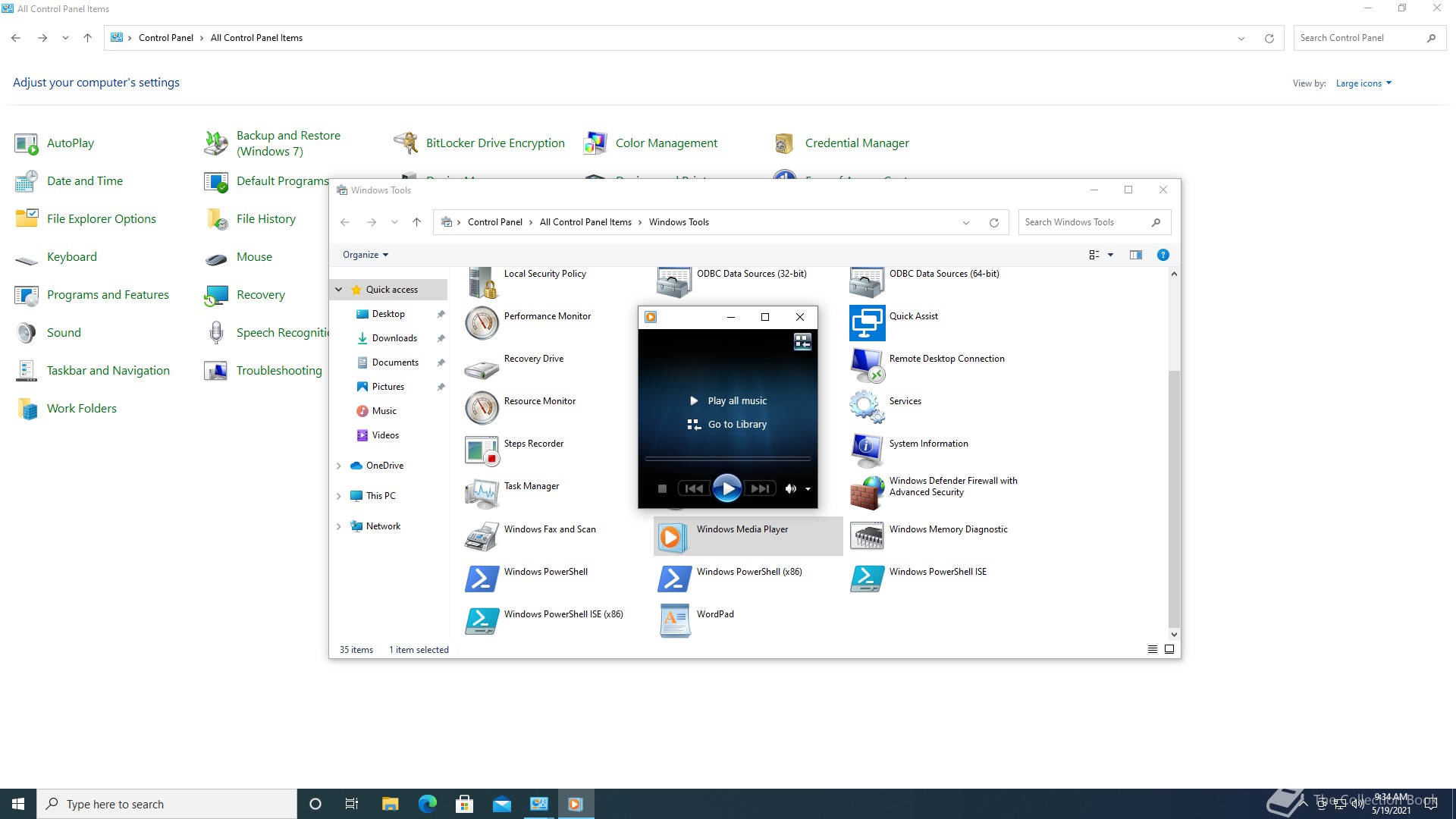This screenshot has width=1456, height=819.
Task: Select Pictures in navigation pane
Action: click(x=388, y=387)
